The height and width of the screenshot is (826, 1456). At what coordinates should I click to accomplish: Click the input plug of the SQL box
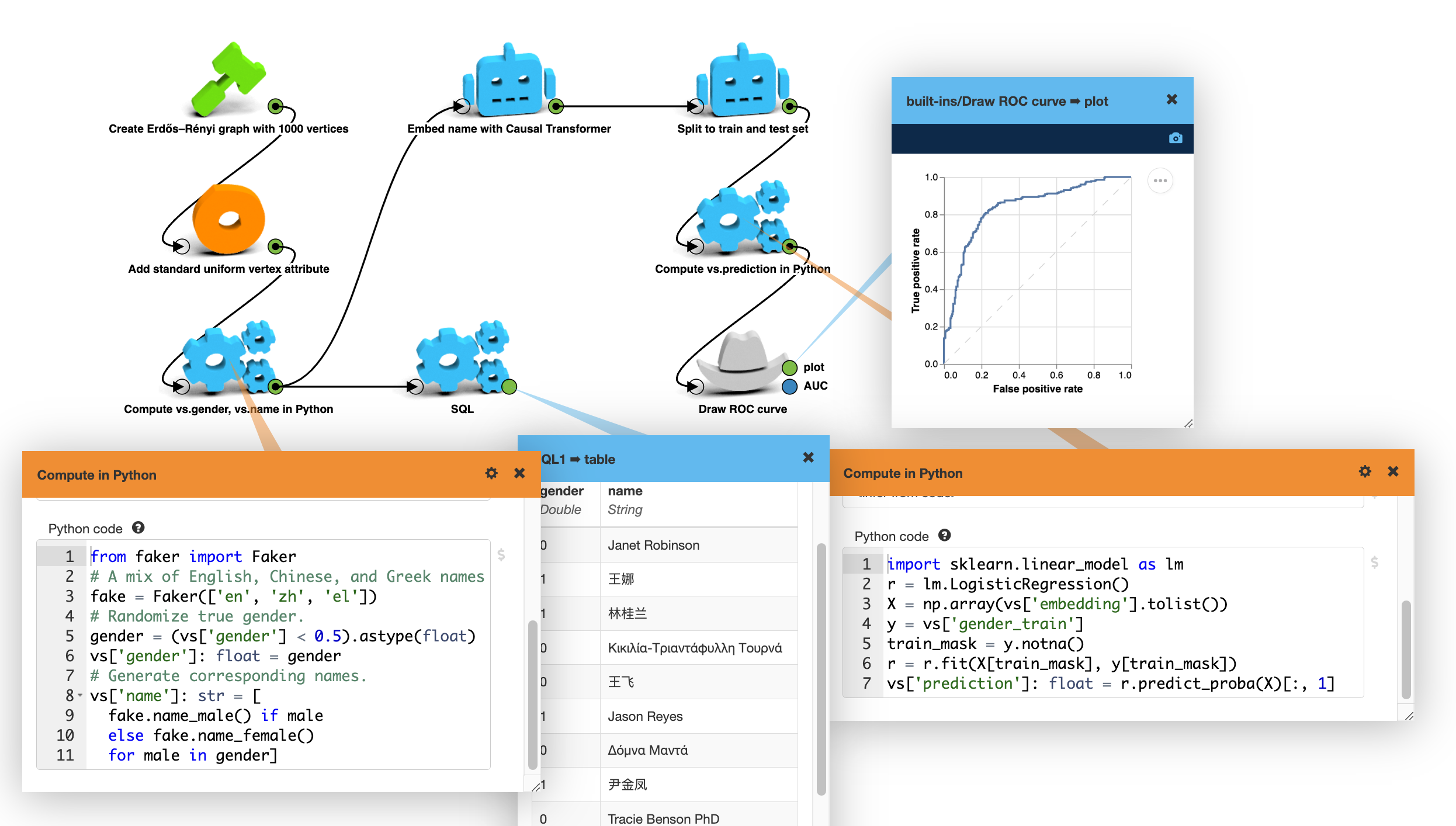(x=415, y=386)
